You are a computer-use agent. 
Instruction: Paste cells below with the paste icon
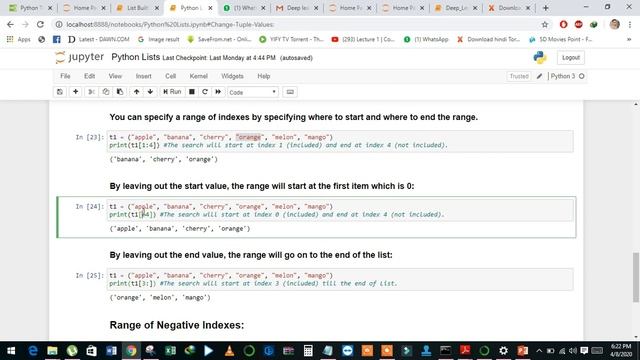pyautogui.click(x=120, y=92)
